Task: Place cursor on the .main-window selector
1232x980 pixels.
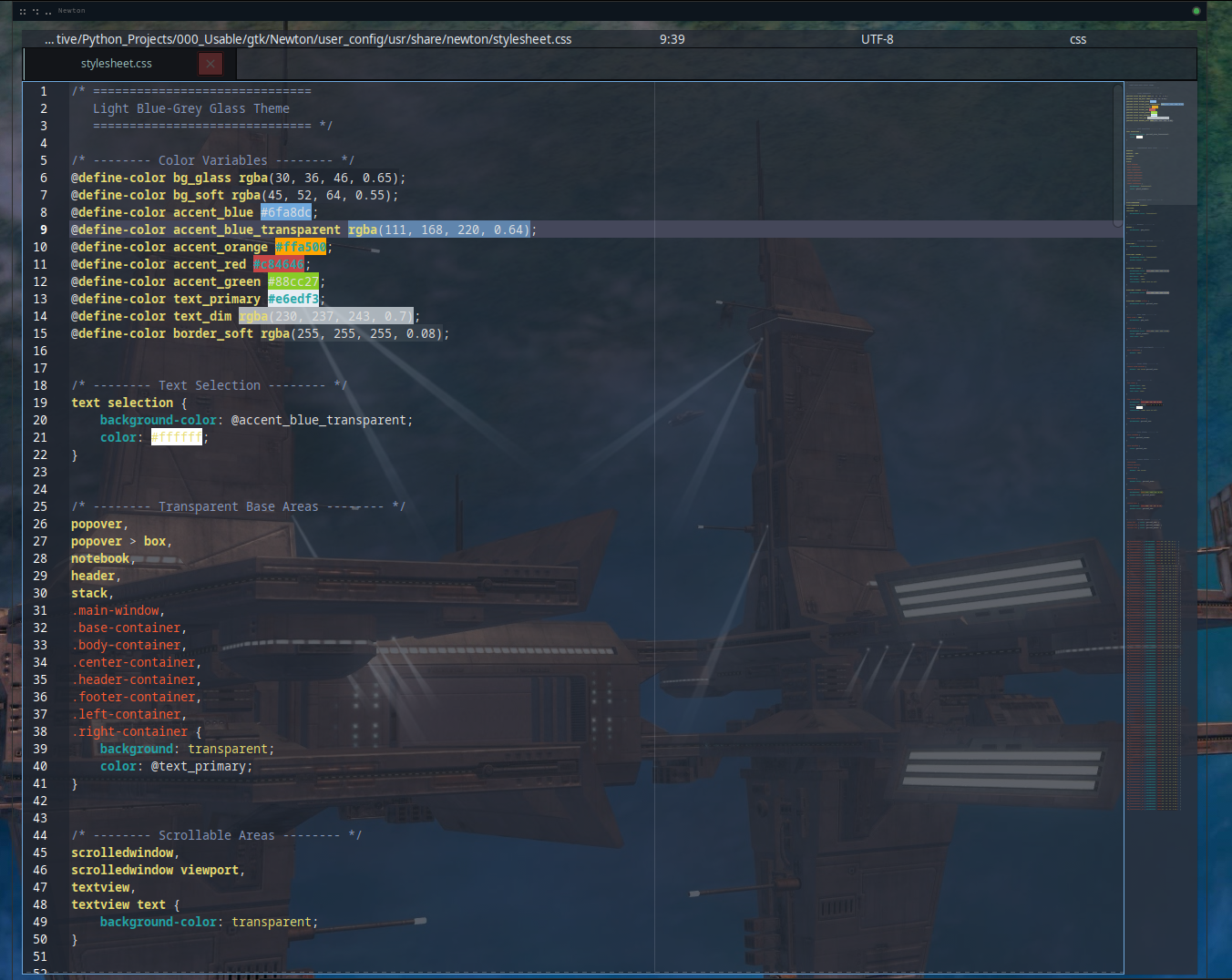Action: point(117,610)
